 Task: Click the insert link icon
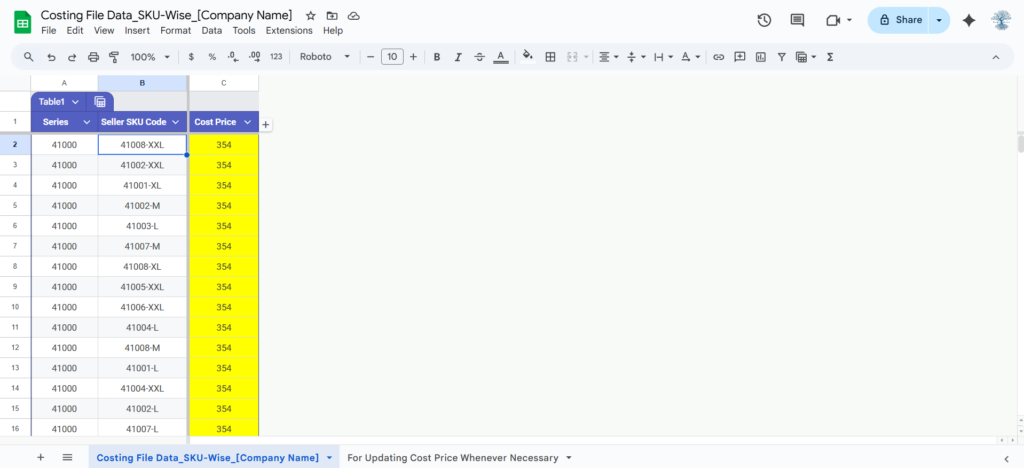[x=718, y=57]
